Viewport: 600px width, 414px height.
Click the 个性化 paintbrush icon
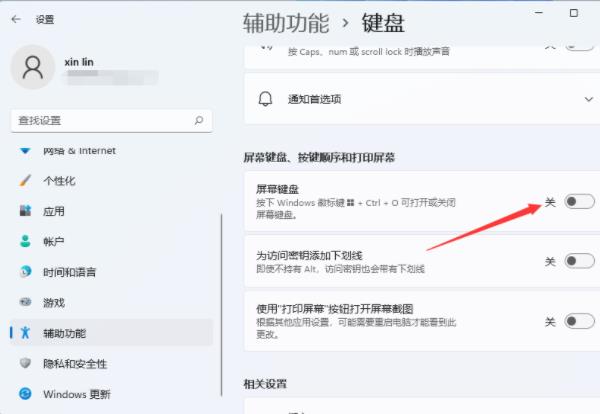(x=25, y=180)
